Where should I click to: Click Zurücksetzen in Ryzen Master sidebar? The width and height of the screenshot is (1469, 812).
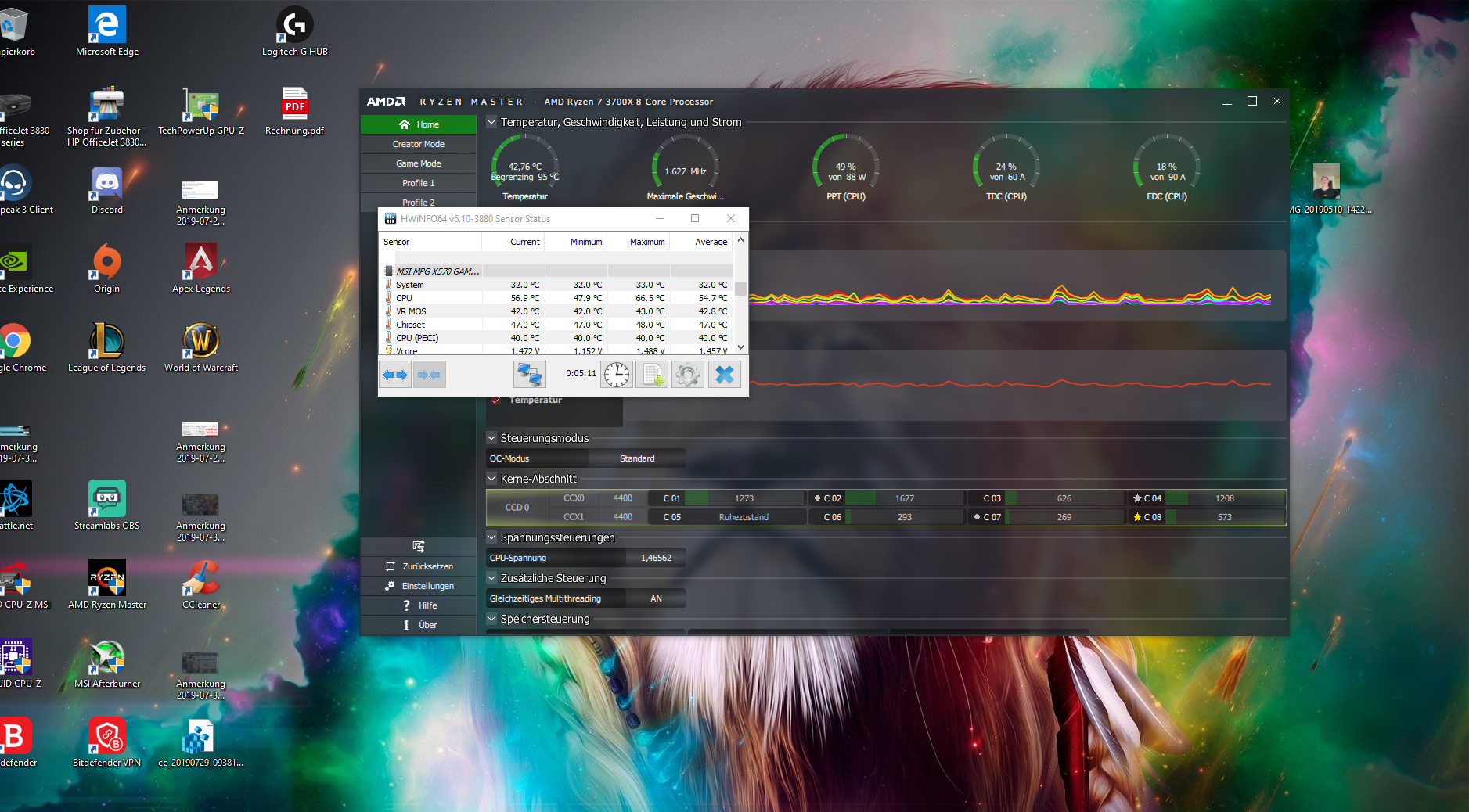click(x=419, y=566)
